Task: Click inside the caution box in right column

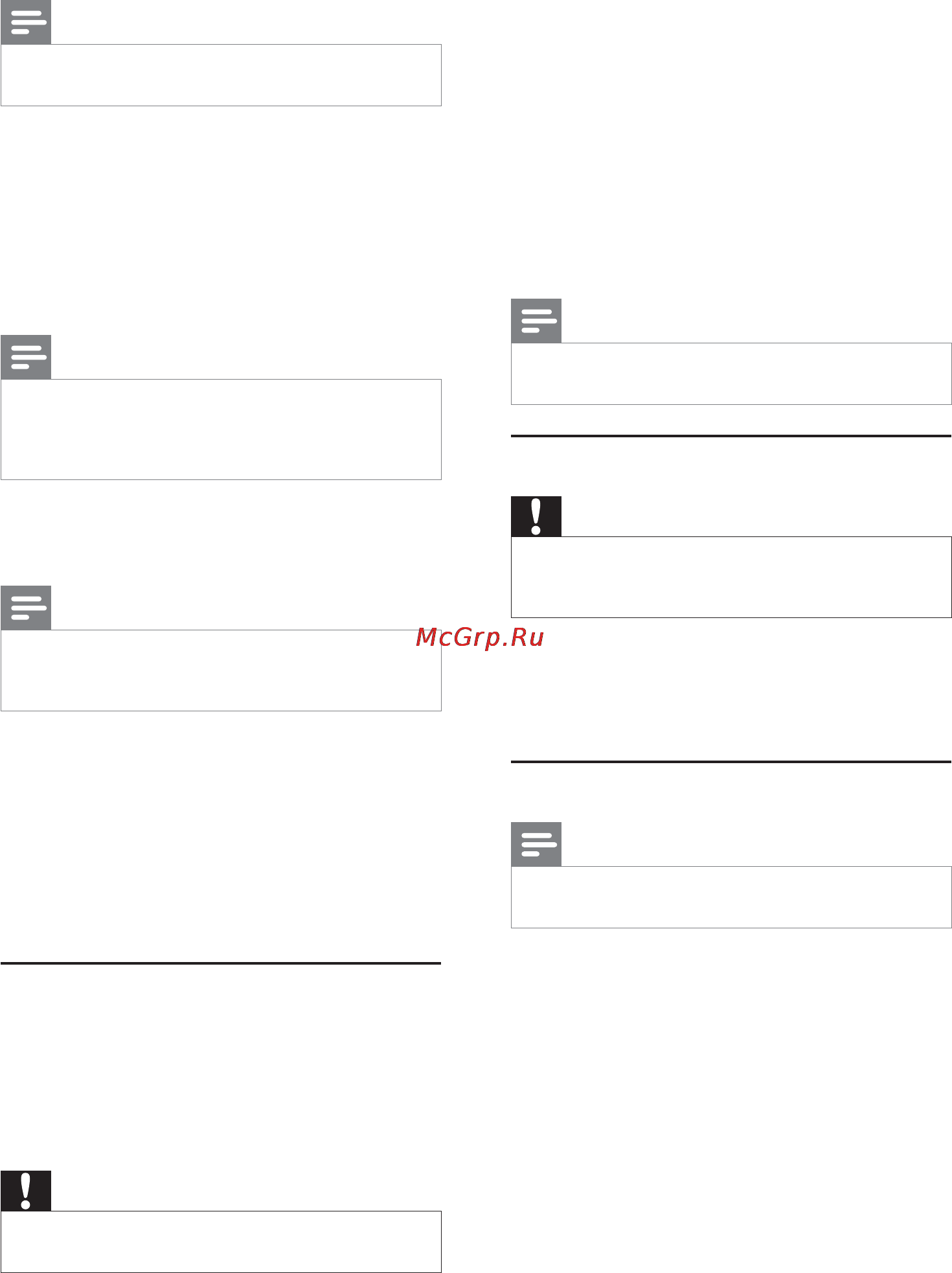Action: [x=731, y=577]
